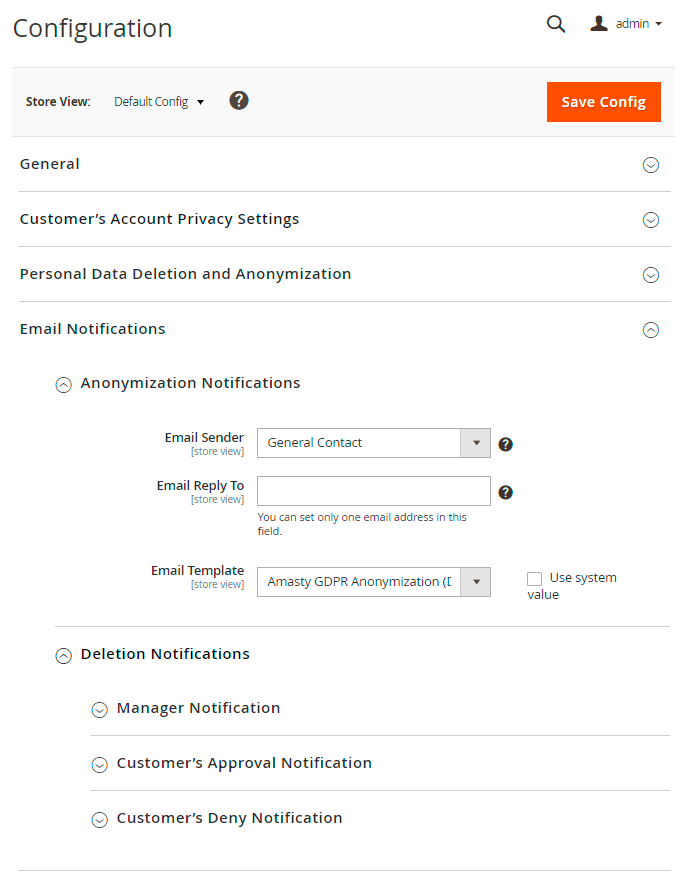The image size is (683, 883).
Task: Click the Email Reply To text field
Action: 373,491
